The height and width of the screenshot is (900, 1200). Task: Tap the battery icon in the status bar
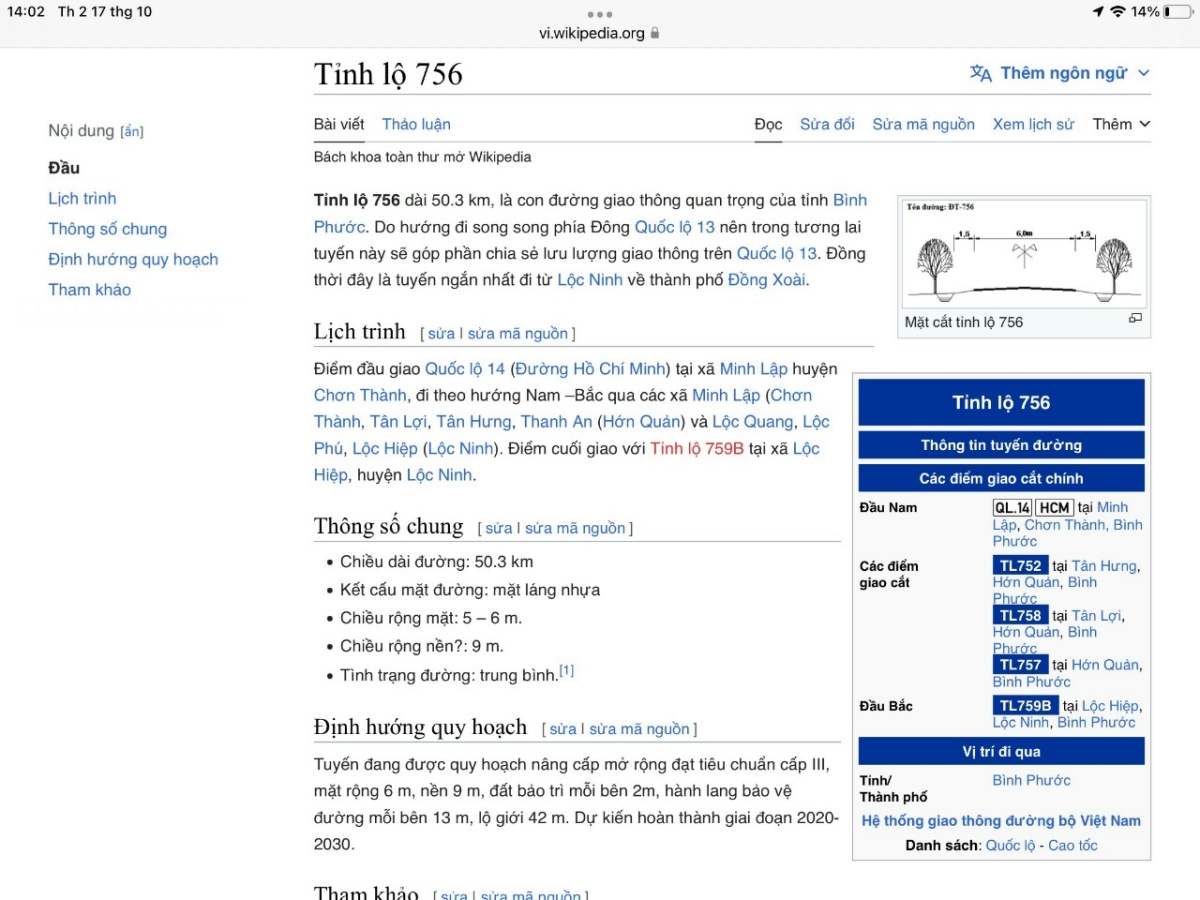click(x=1178, y=12)
